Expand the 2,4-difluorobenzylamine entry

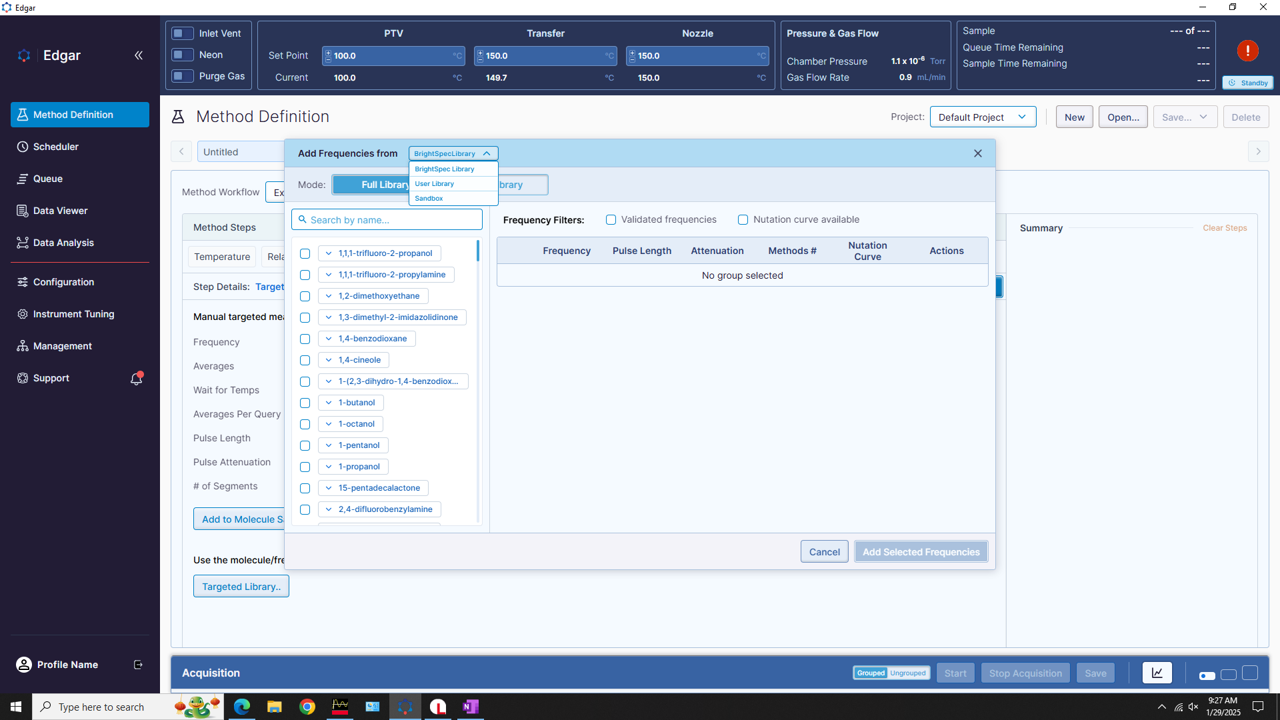(328, 509)
